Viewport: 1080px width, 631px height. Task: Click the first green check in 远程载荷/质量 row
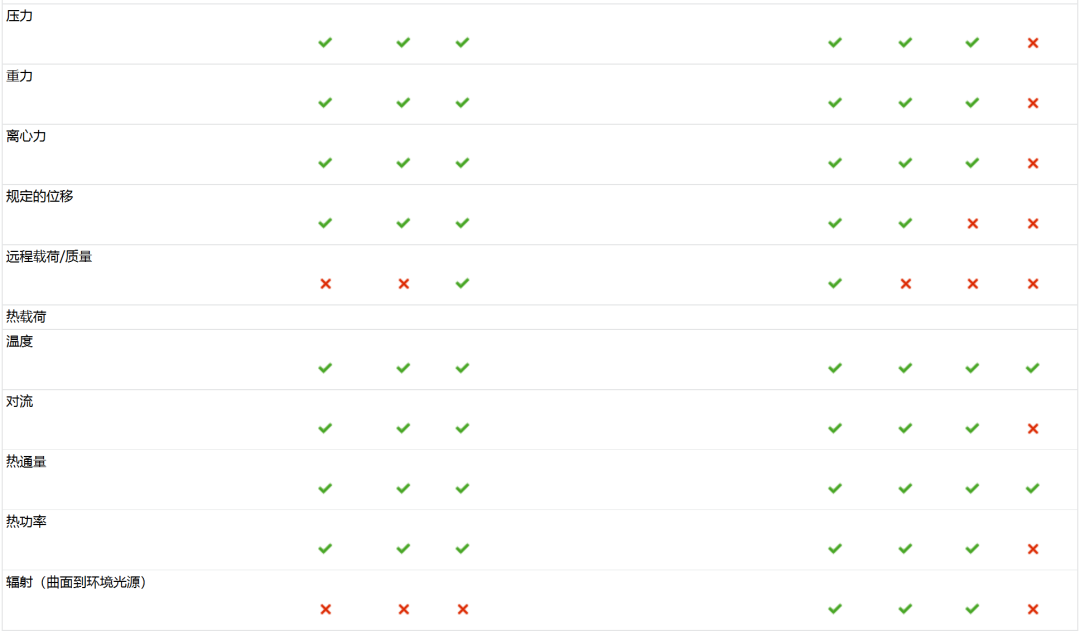[x=462, y=283]
